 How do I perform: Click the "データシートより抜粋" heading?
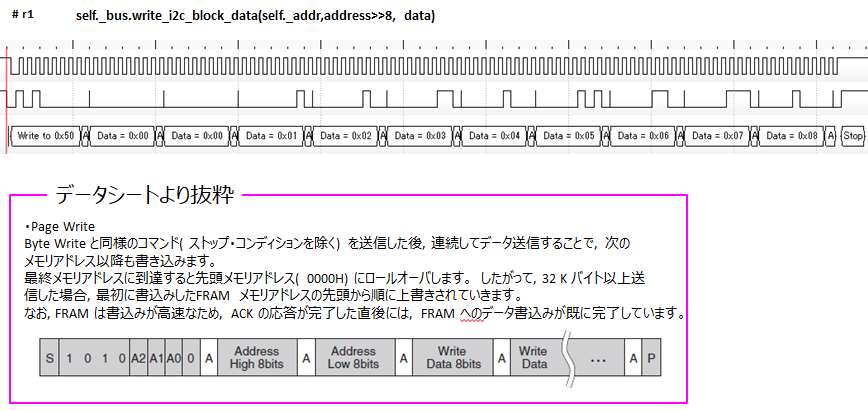144,196
